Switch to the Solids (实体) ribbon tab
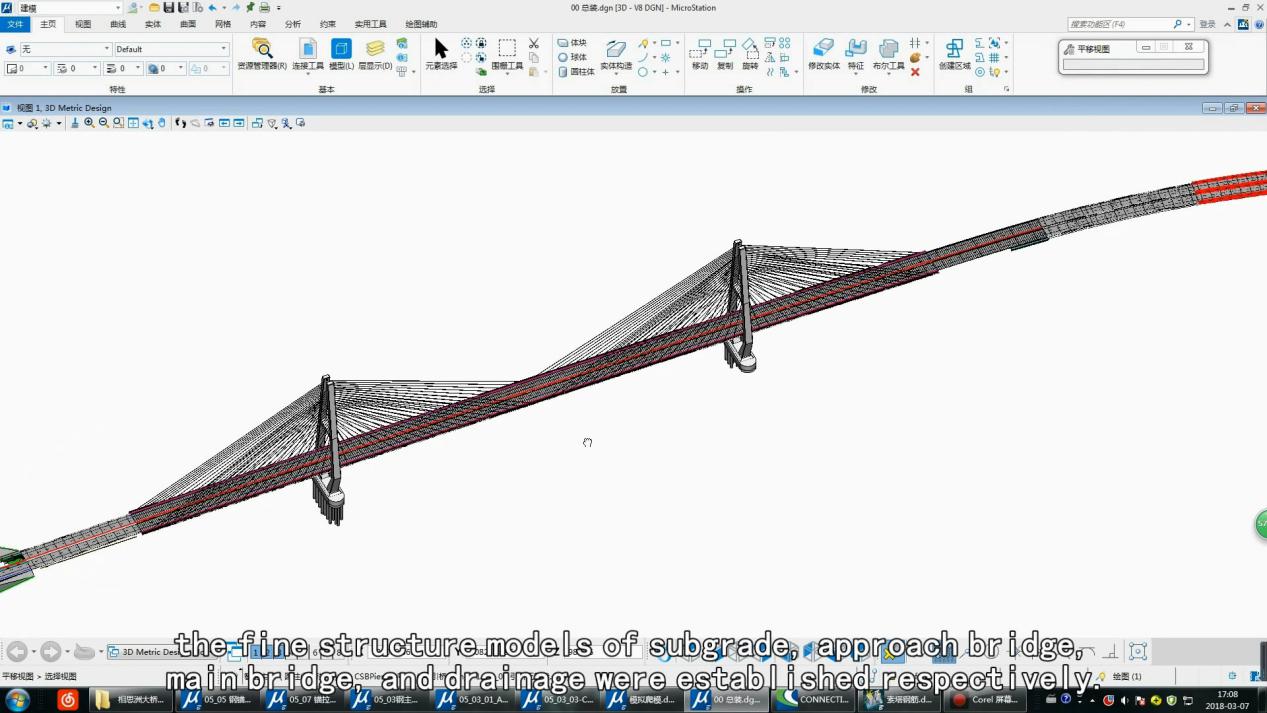Screen dimensions: 1267x713 (152, 24)
